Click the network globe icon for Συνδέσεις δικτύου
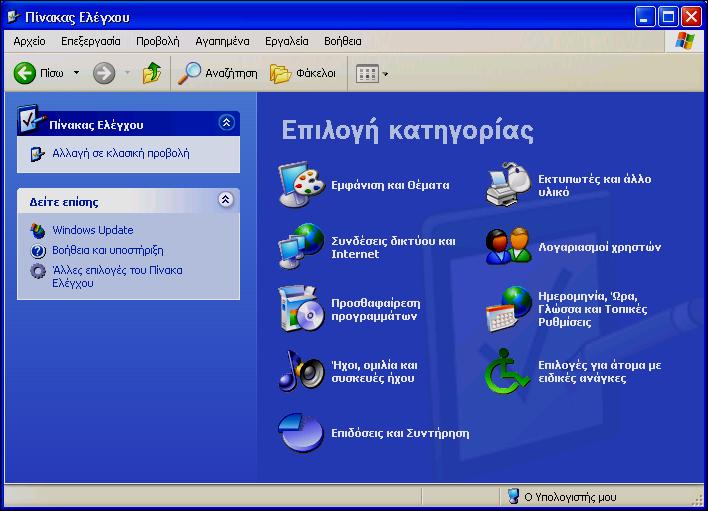This screenshot has width=708, height=511. pos(301,246)
